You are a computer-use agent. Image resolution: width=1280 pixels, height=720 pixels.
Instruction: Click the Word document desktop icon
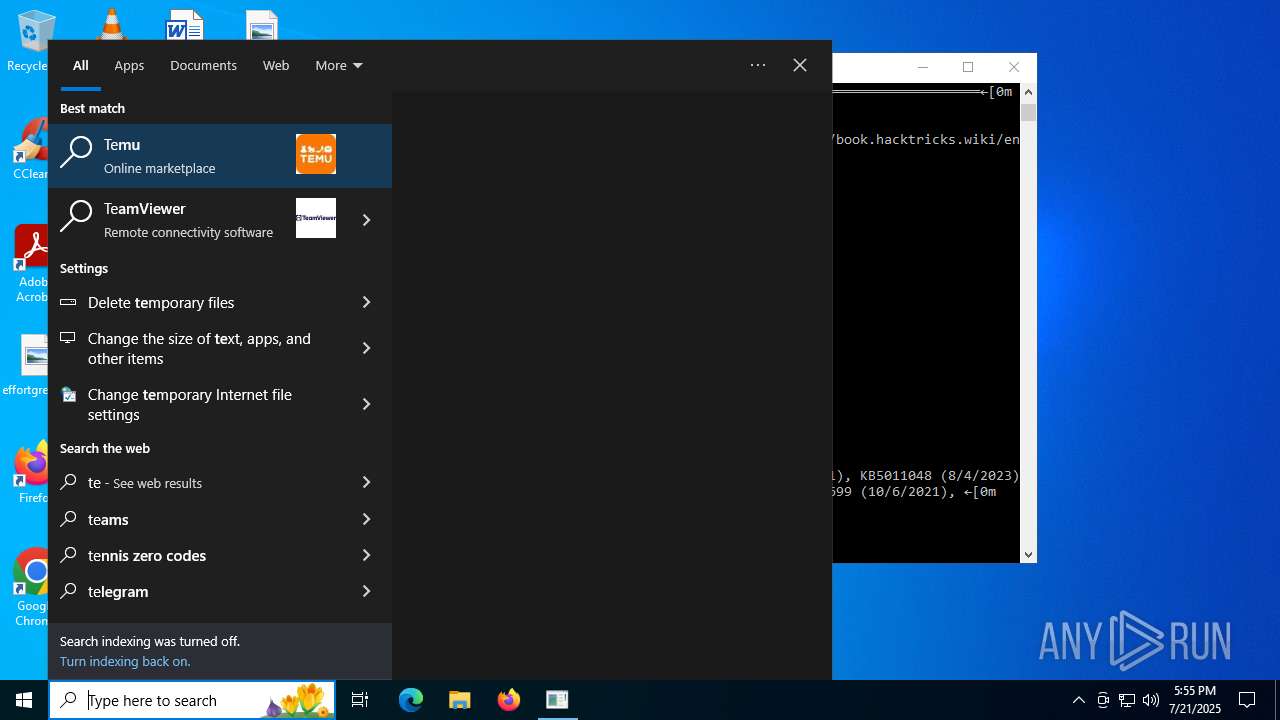click(185, 24)
